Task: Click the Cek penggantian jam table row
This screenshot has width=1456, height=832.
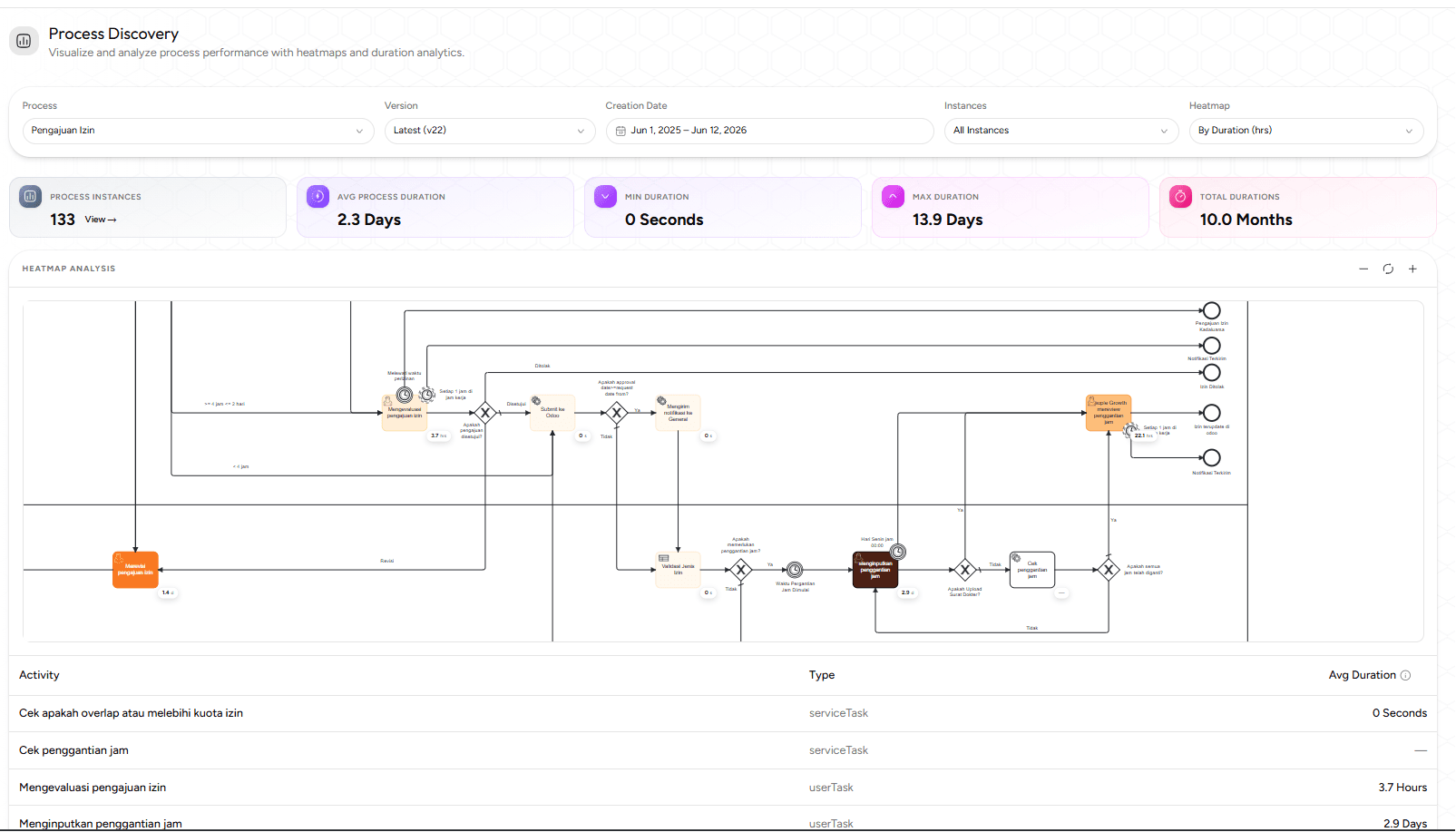Action: (723, 750)
